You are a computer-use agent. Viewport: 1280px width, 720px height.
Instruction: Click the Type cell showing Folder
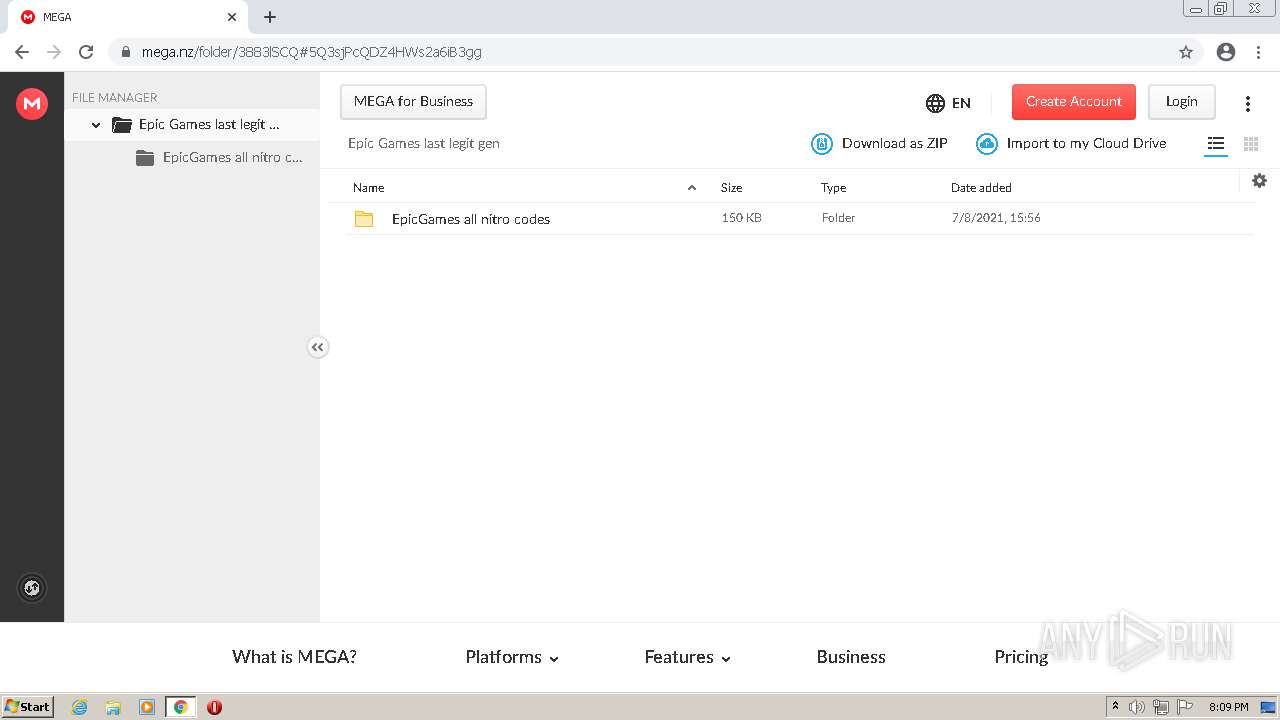click(x=838, y=218)
